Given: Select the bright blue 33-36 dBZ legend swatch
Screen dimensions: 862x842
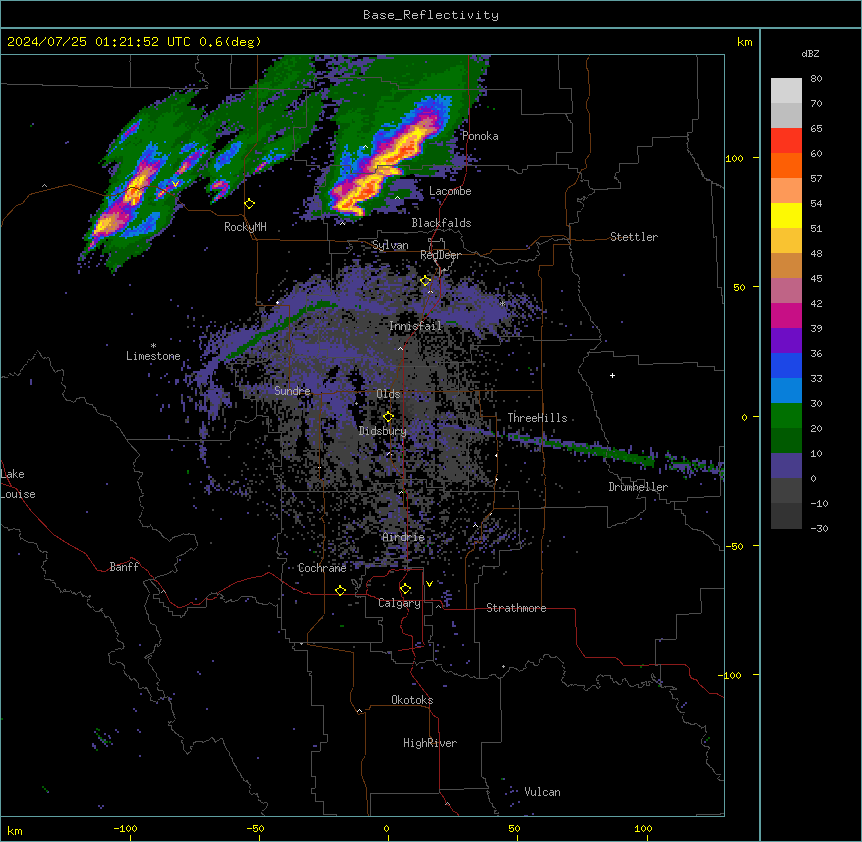Looking at the screenshot, I should pyautogui.click(x=786, y=365).
